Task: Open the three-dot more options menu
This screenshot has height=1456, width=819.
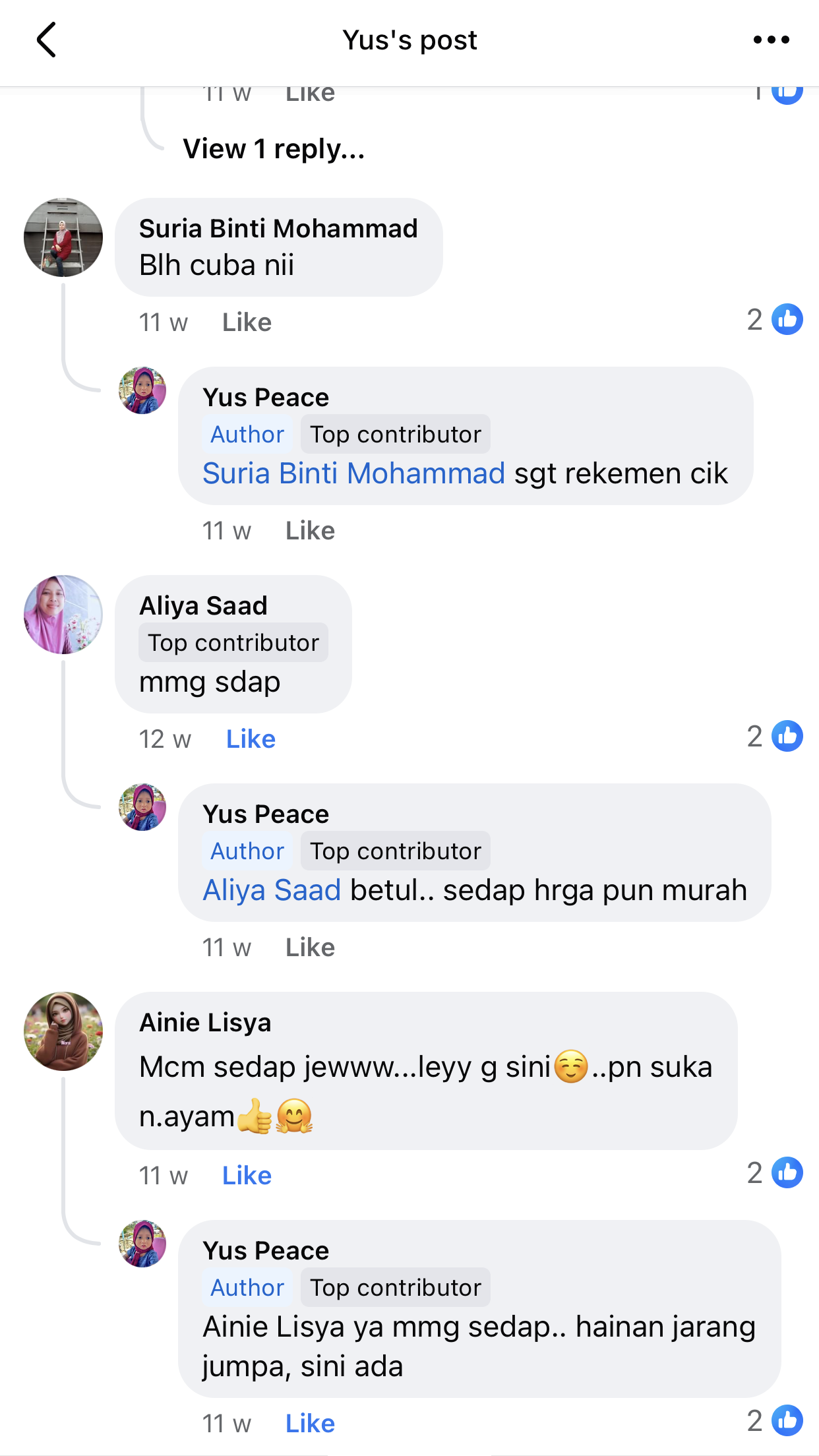Action: 771,40
